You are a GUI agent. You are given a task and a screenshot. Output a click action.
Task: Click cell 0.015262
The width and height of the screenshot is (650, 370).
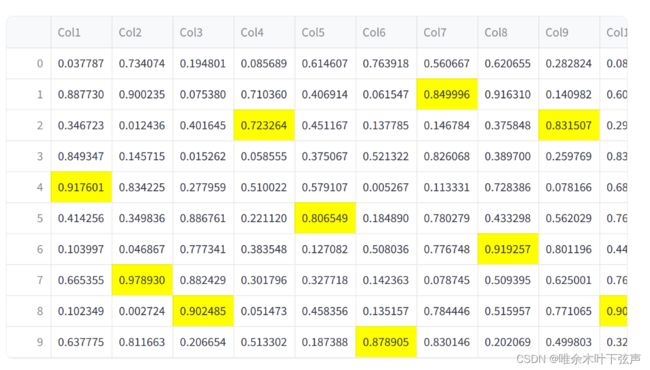(x=203, y=156)
